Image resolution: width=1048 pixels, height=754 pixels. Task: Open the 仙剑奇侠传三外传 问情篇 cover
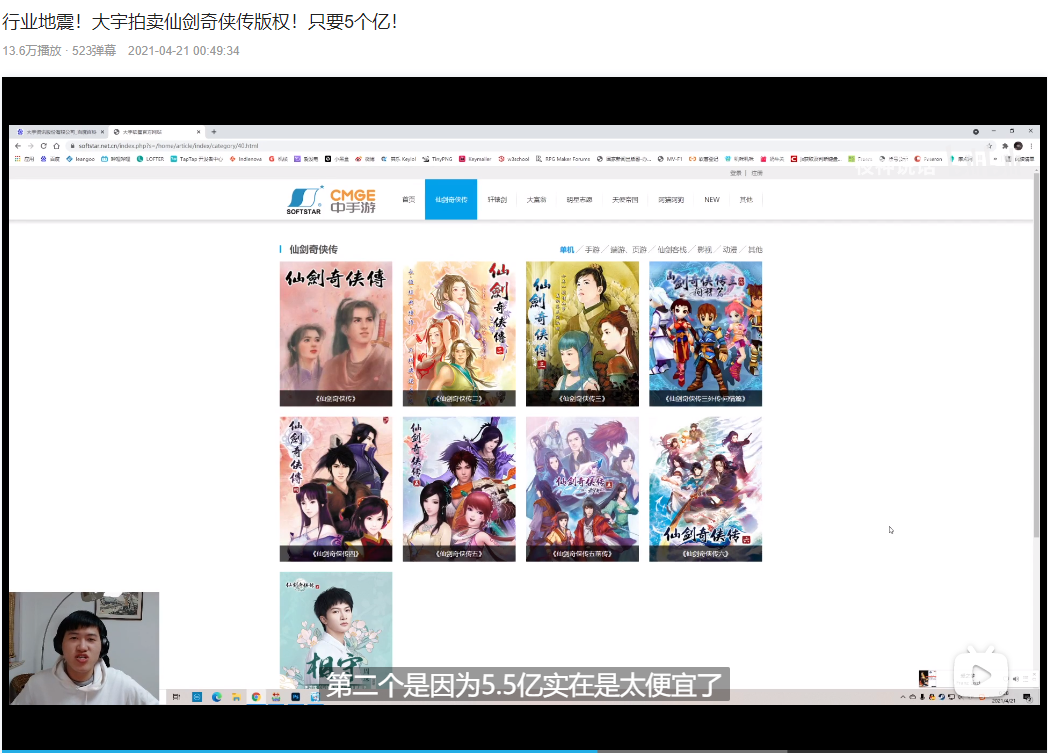click(705, 334)
